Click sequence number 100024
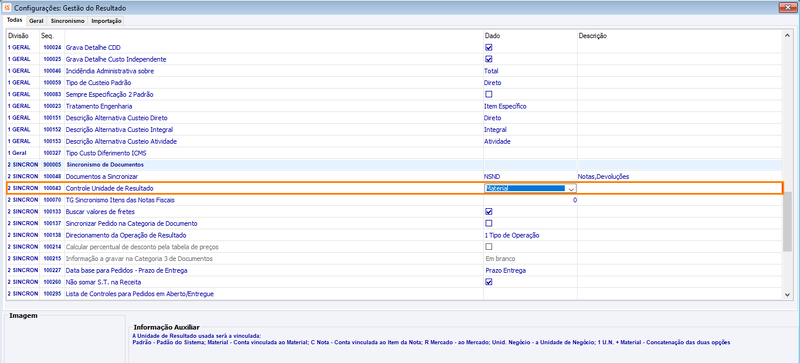 pyautogui.click(x=52, y=47)
